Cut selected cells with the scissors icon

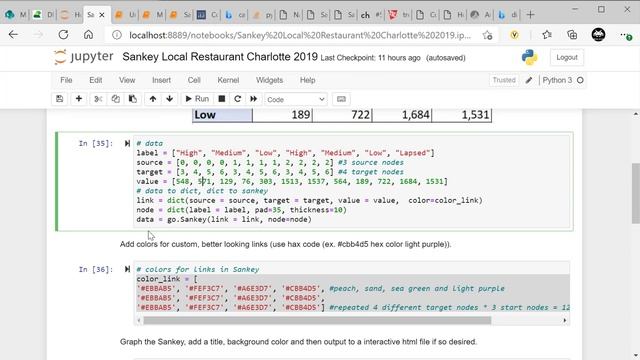point(98,99)
